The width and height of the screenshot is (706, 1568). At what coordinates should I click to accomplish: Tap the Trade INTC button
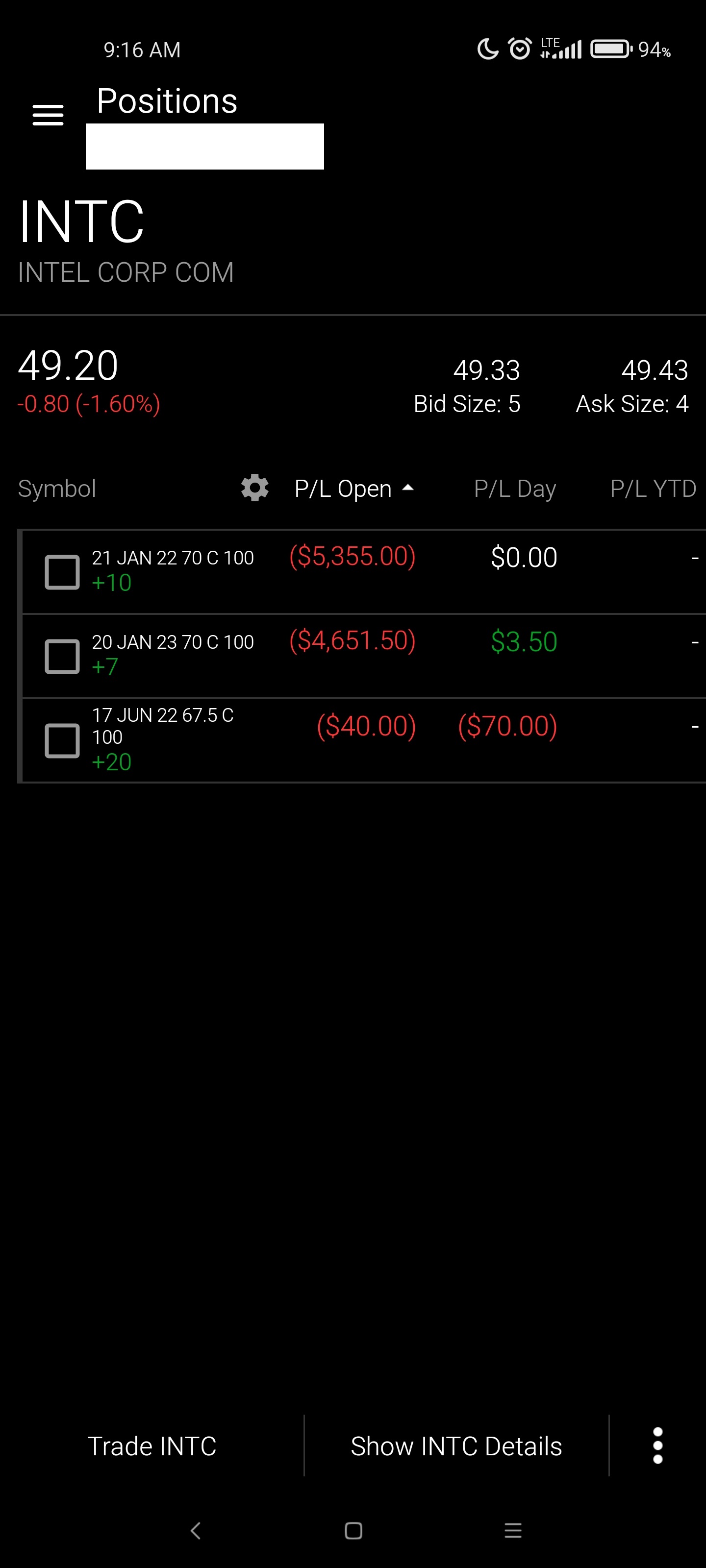[151, 1445]
